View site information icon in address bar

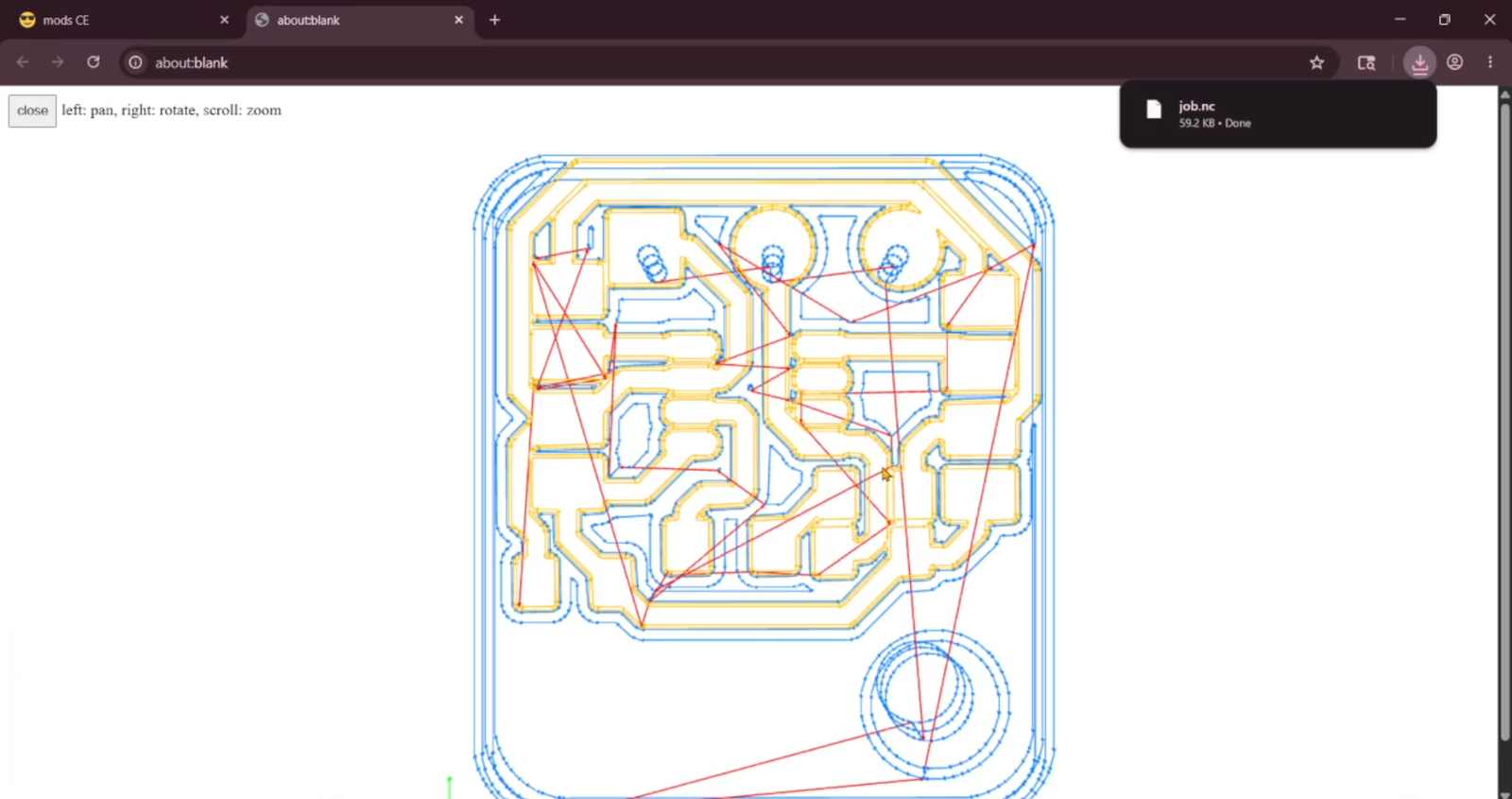pyautogui.click(x=136, y=62)
